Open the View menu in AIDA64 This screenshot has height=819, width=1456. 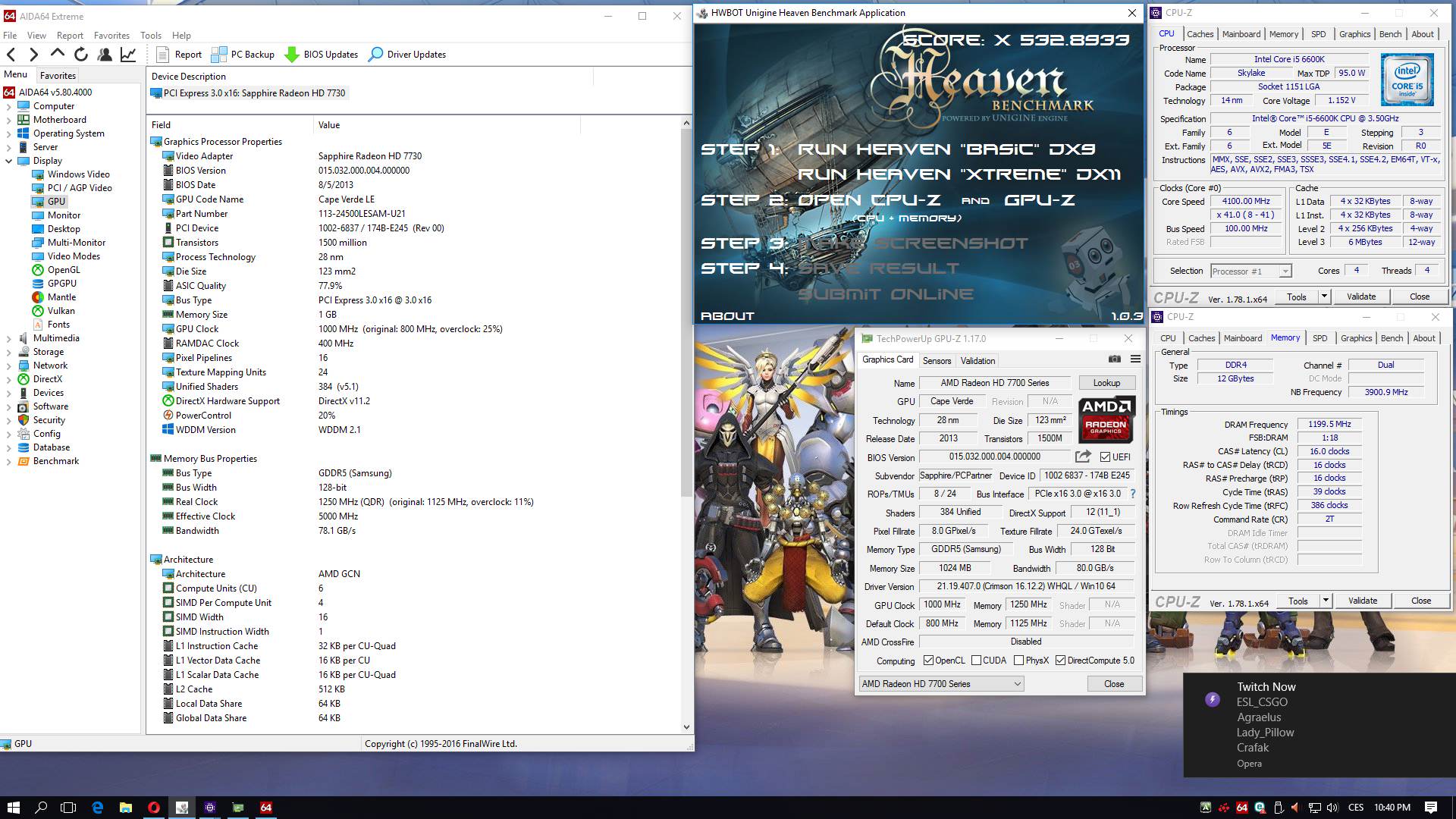pos(36,35)
